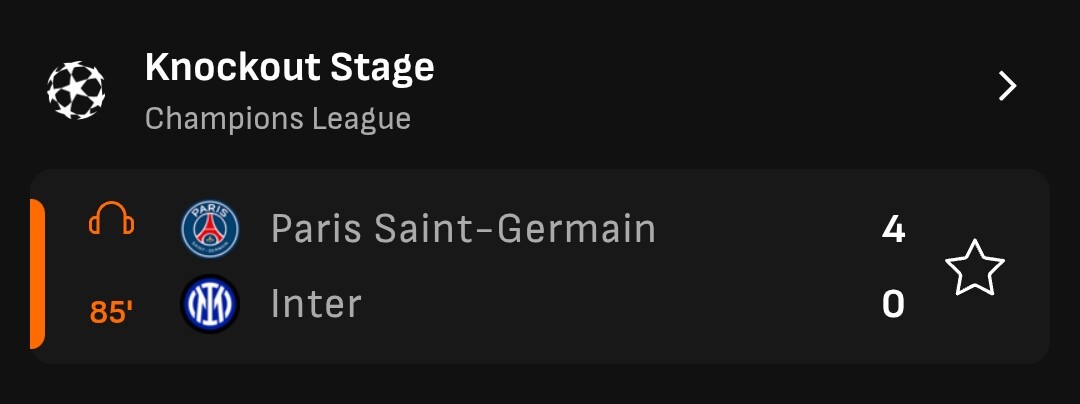
Task: Click the 85' live match minute
Action: 112,312
